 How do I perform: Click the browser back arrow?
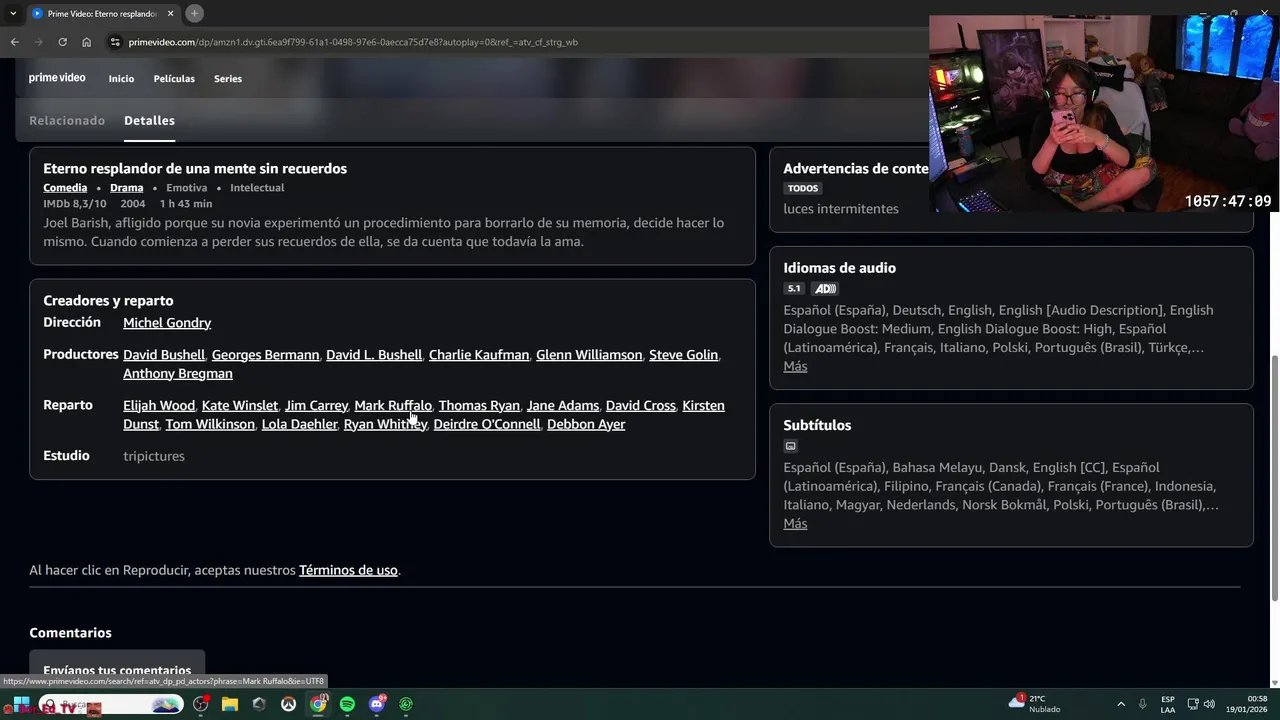click(14, 42)
